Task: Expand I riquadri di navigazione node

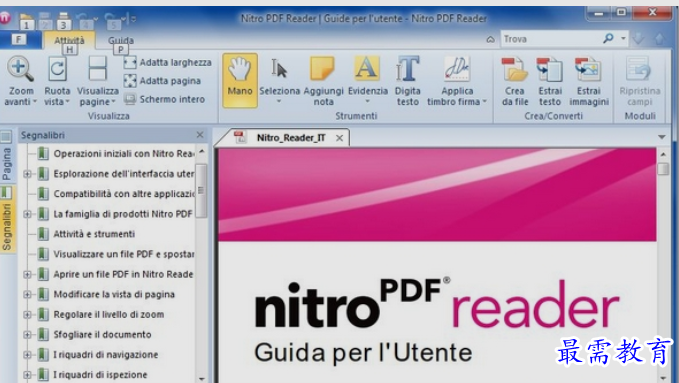Action: (27, 354)
